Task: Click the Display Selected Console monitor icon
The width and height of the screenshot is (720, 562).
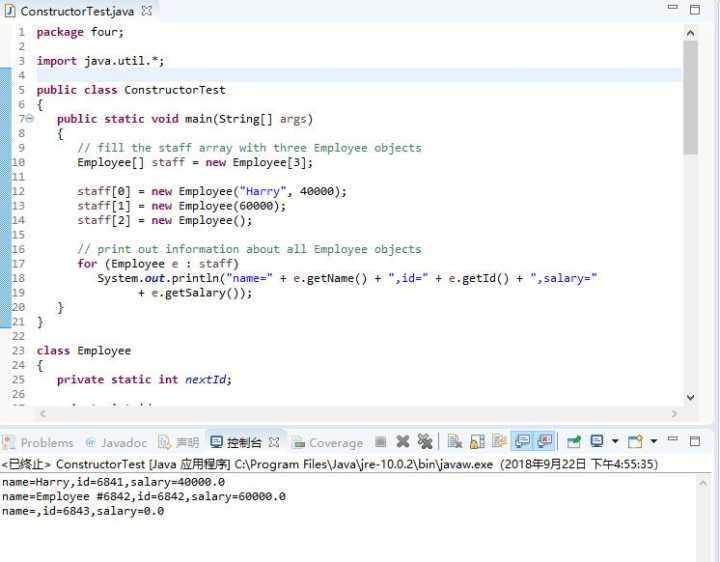Action: 596,442
